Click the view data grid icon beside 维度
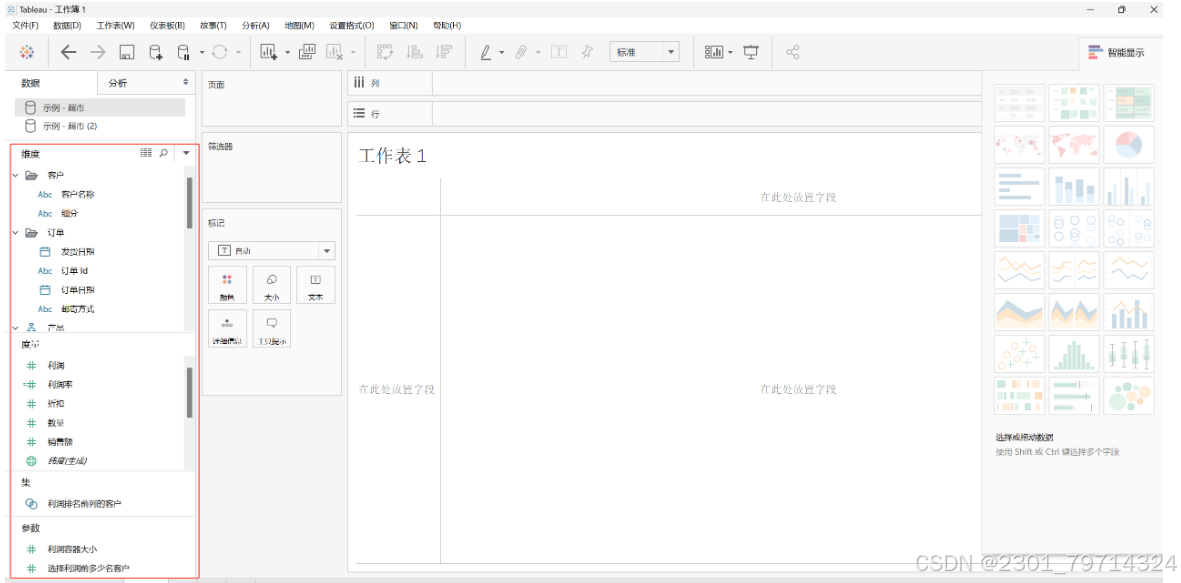This screenshot has height=583, width=1181. [146, 153]
